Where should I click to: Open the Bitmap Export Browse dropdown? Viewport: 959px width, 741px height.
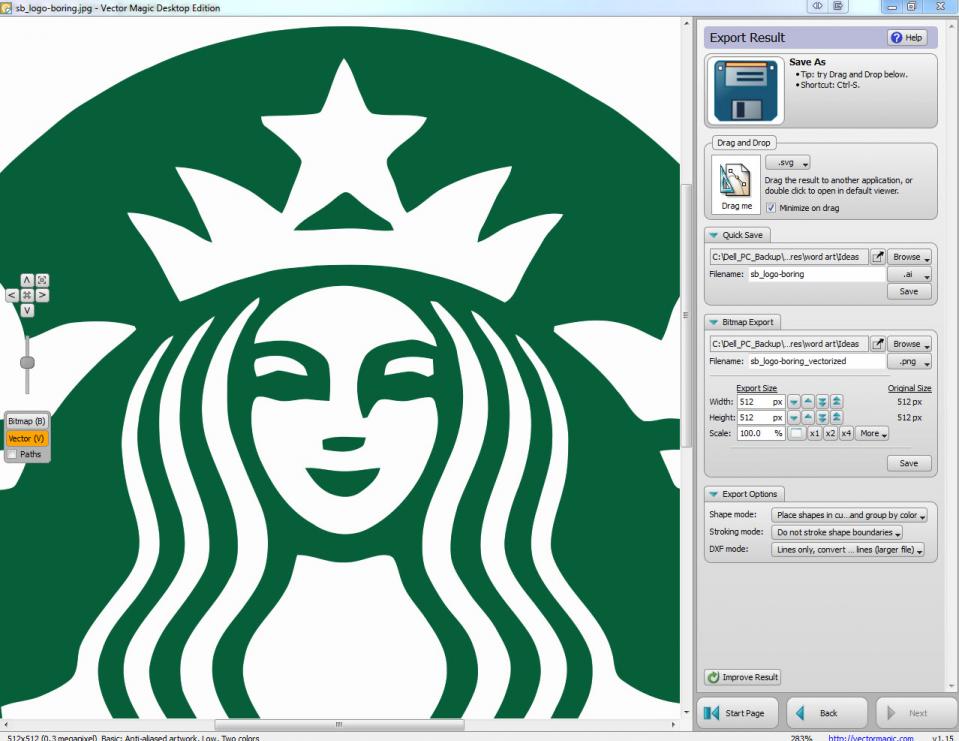tap(909, 344)
